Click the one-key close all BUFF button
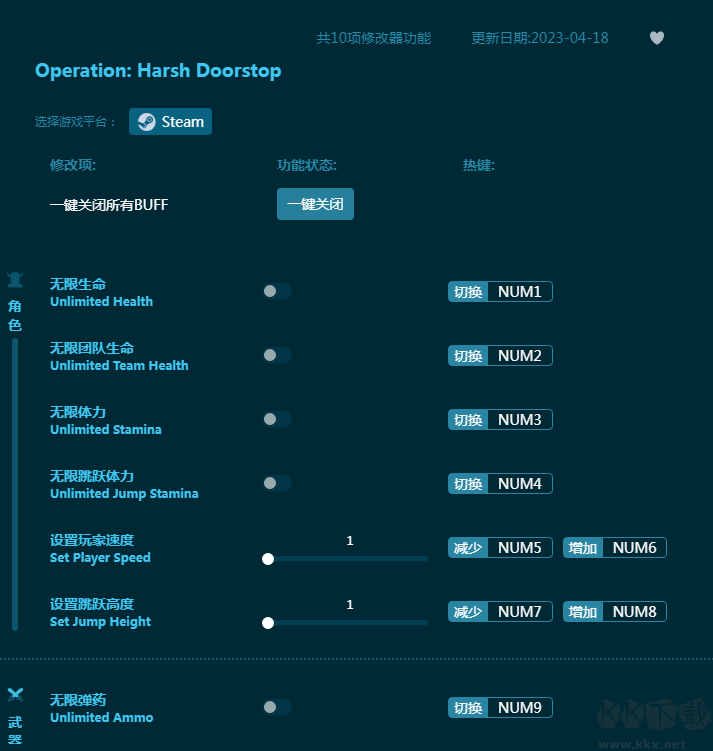 pyautogui.click(x=315, y=204)
